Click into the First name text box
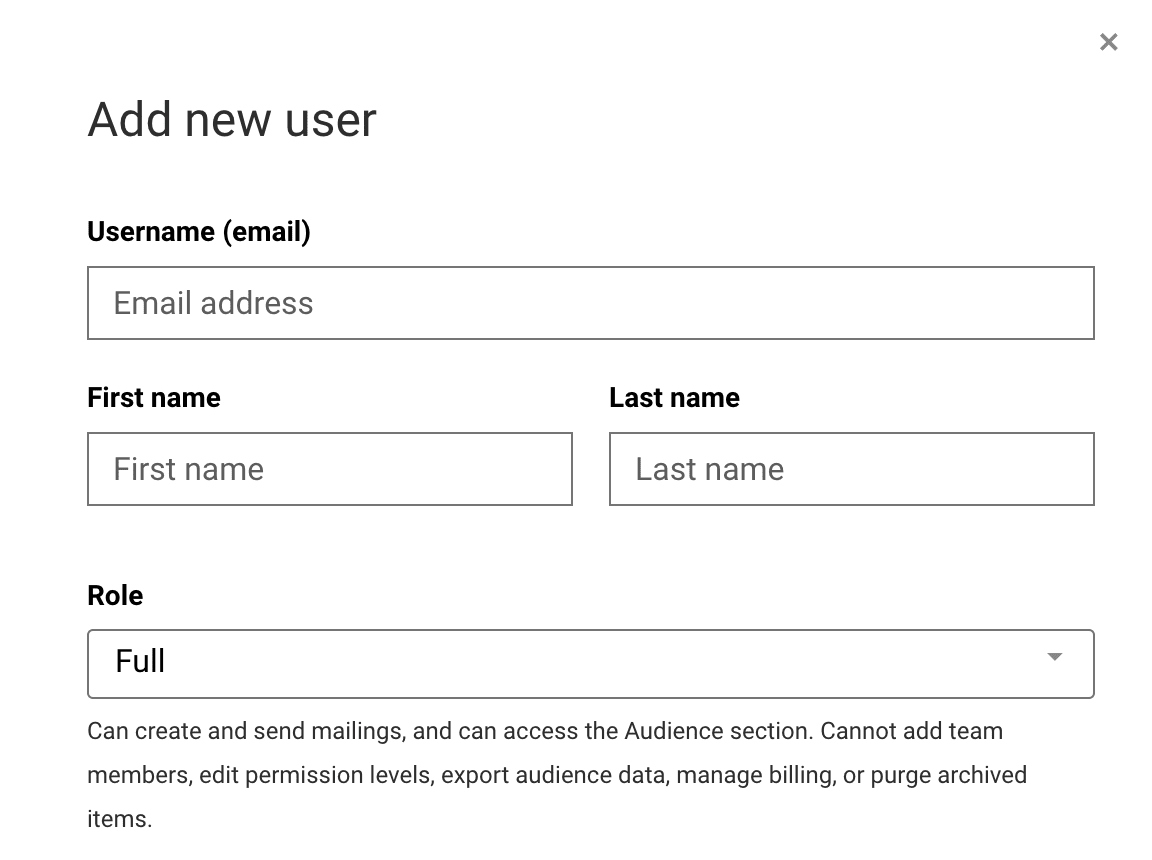The width and height of the screenshot is (1152, 860). (x=330, y=469)
